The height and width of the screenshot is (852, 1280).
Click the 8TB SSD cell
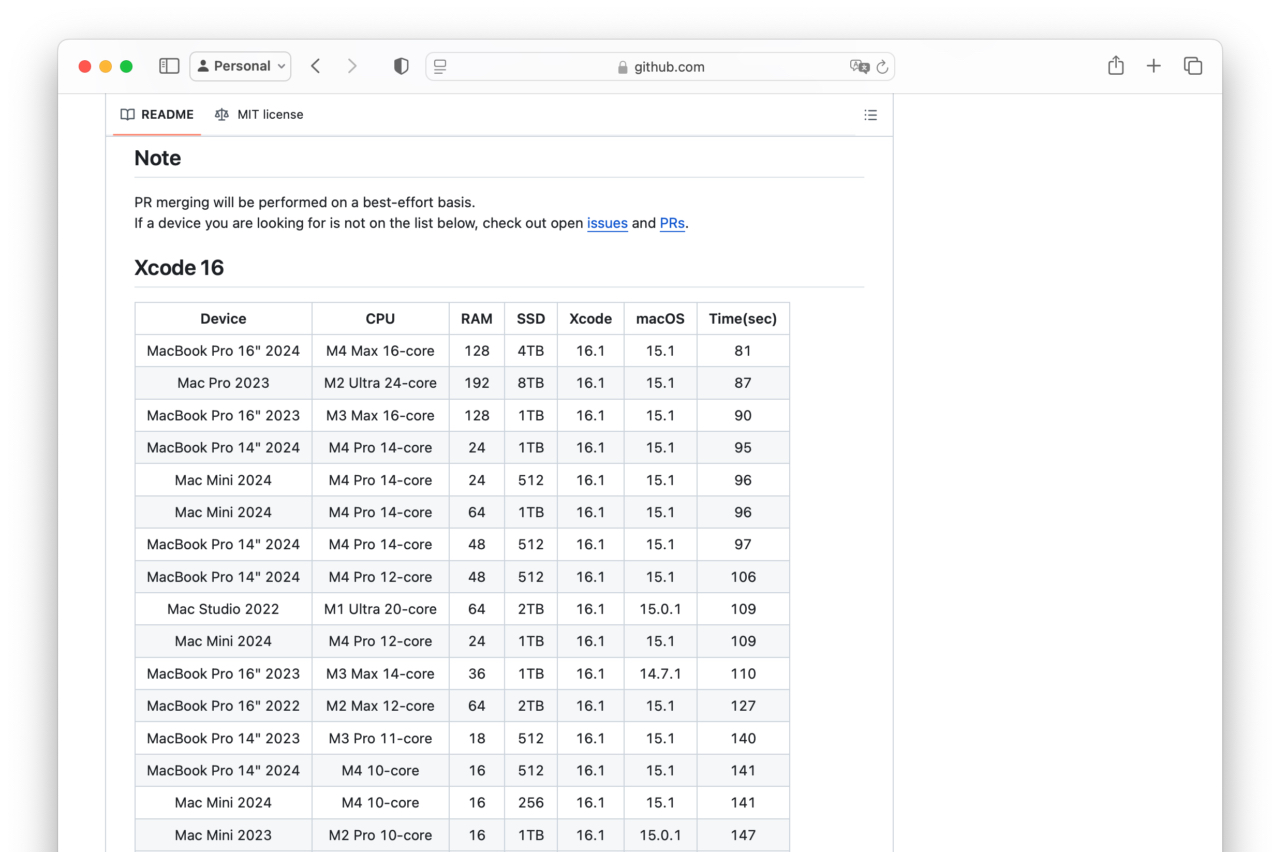click(531, 383)
